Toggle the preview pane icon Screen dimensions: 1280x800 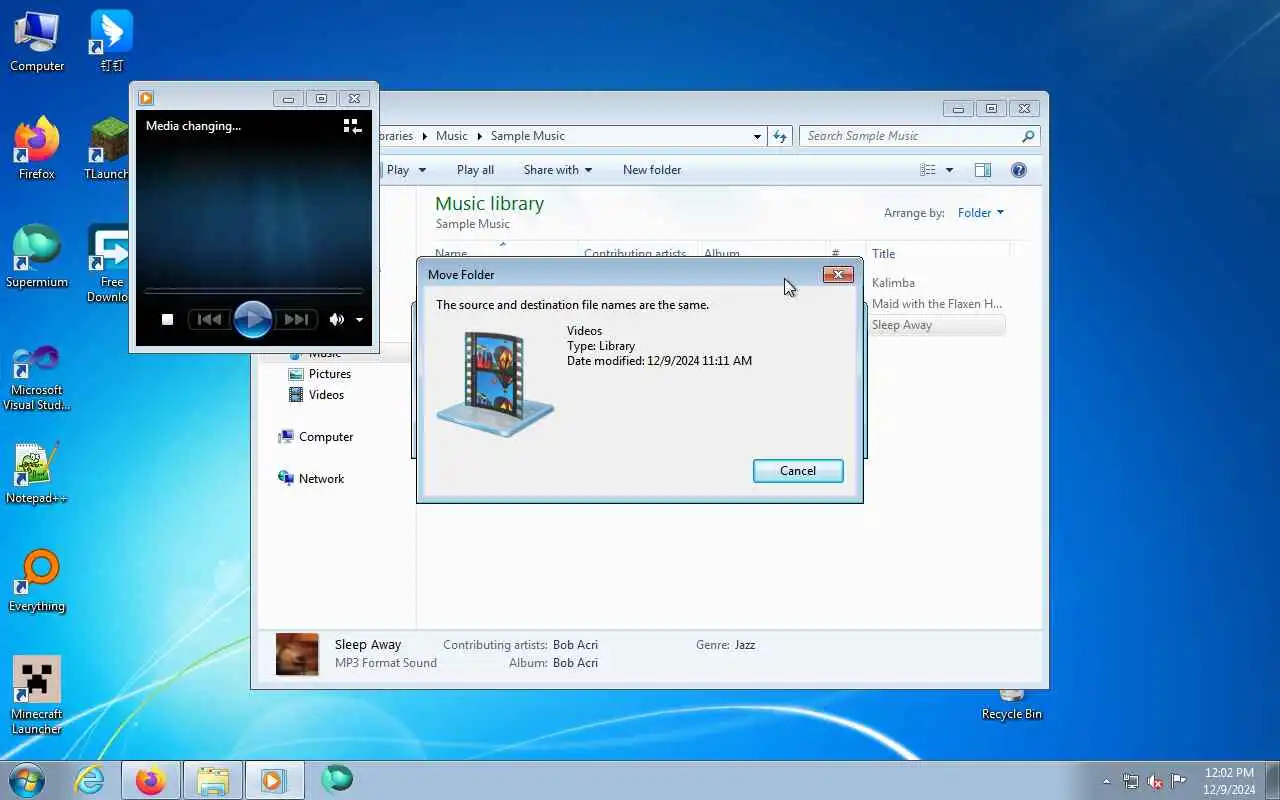tap(983, 170)
